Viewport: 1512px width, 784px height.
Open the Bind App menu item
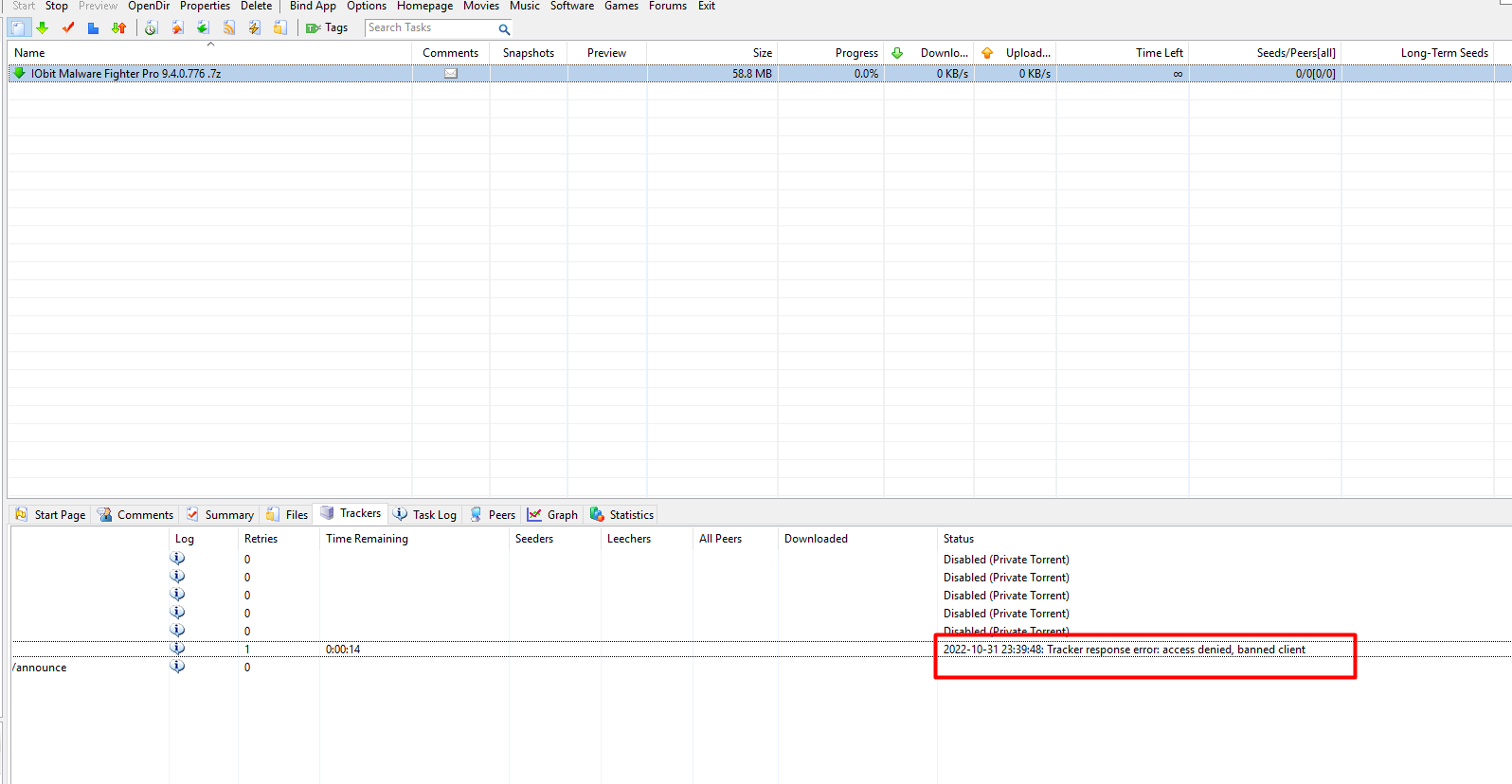click(313, 6)
